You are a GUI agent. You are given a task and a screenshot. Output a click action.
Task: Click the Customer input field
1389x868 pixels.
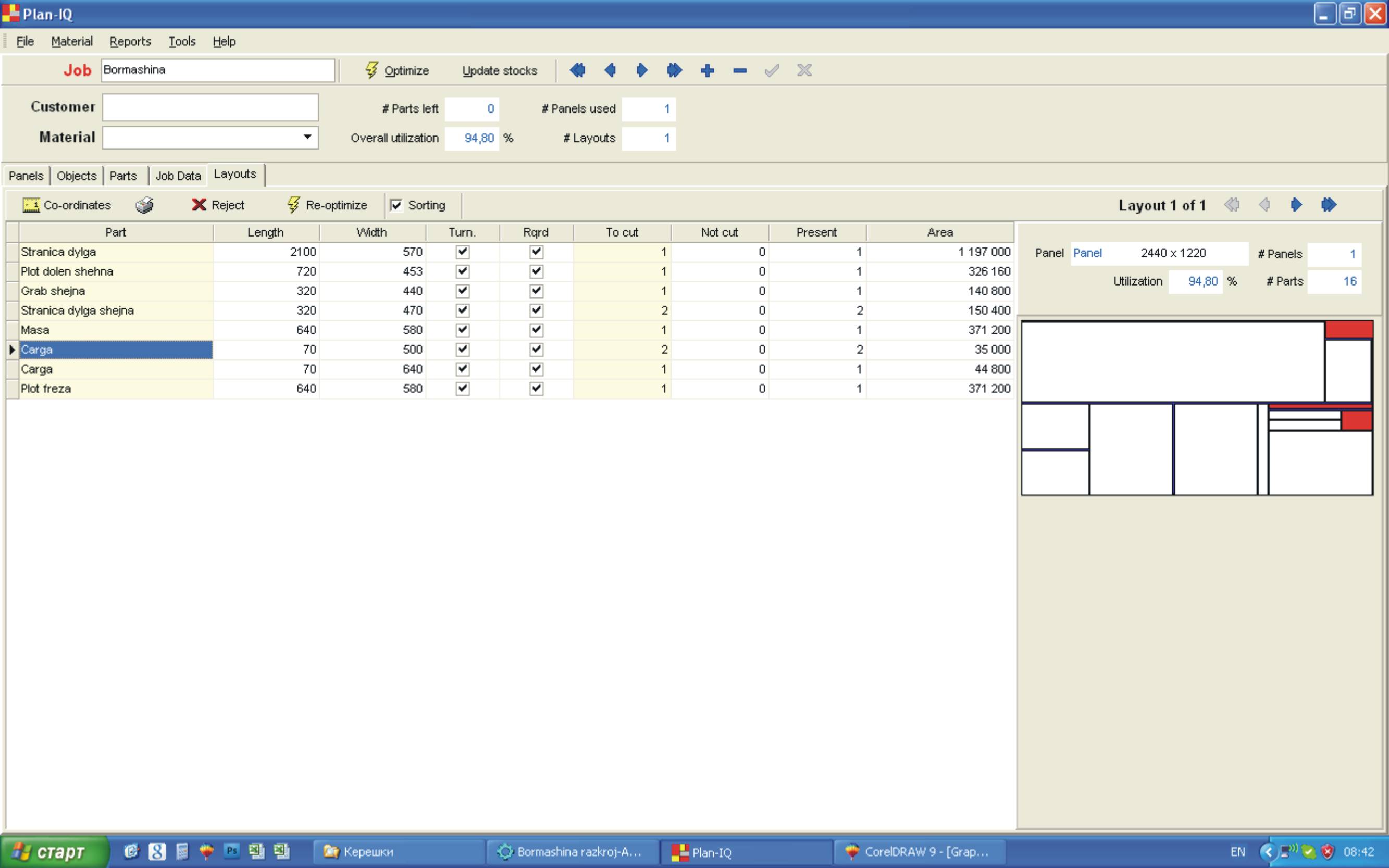click(x=210, y=107)
